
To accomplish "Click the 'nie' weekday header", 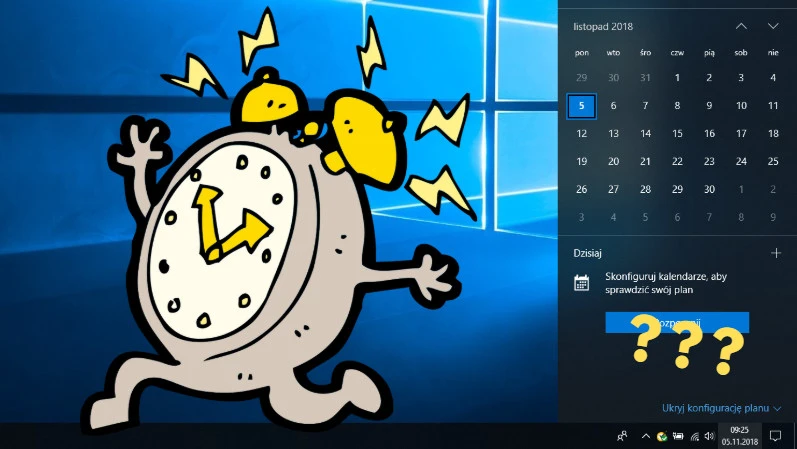I will pyautogui.click(x=773, y=53).
